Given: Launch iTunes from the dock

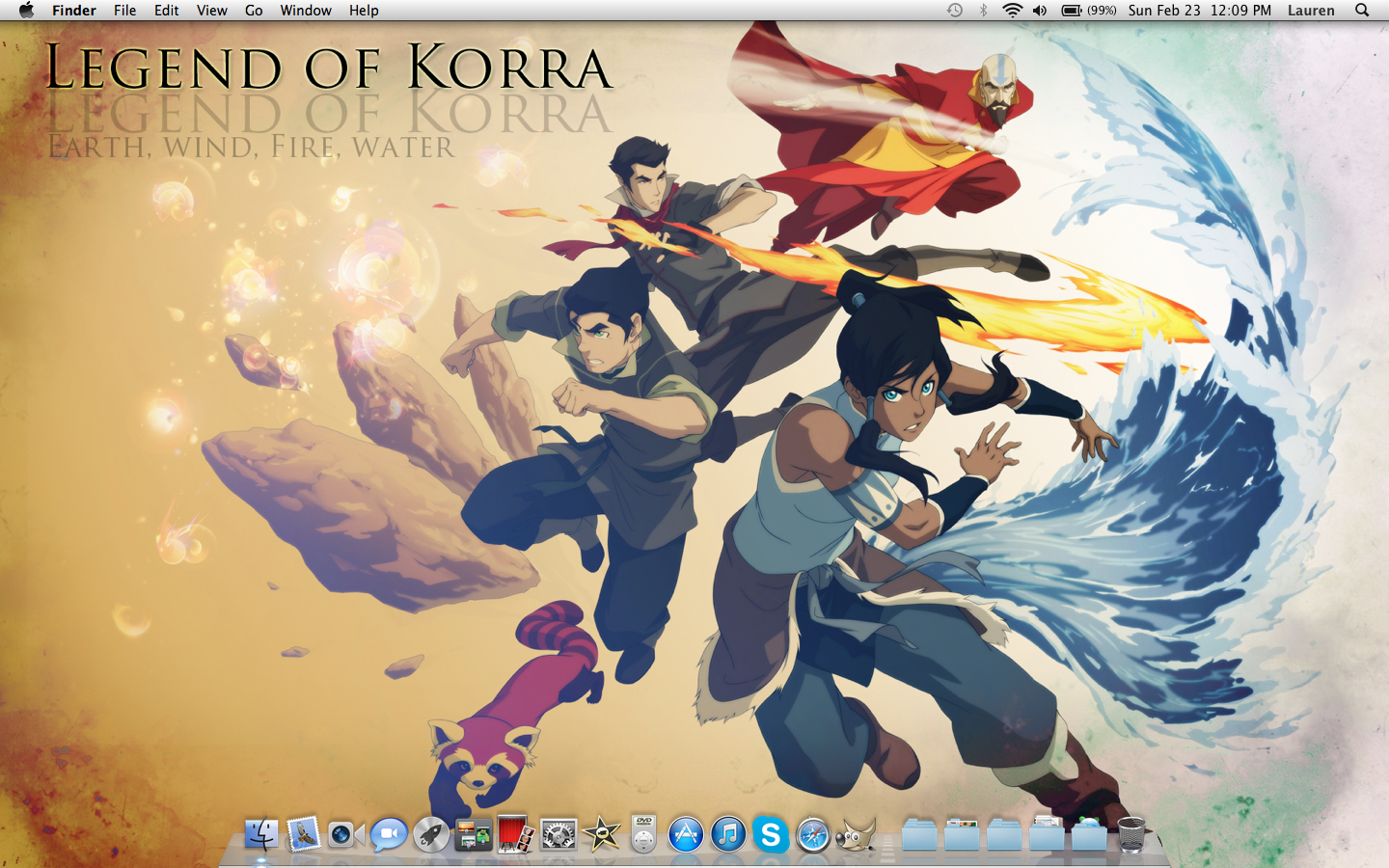Looking at the screenshot, I should coord(728,834).
